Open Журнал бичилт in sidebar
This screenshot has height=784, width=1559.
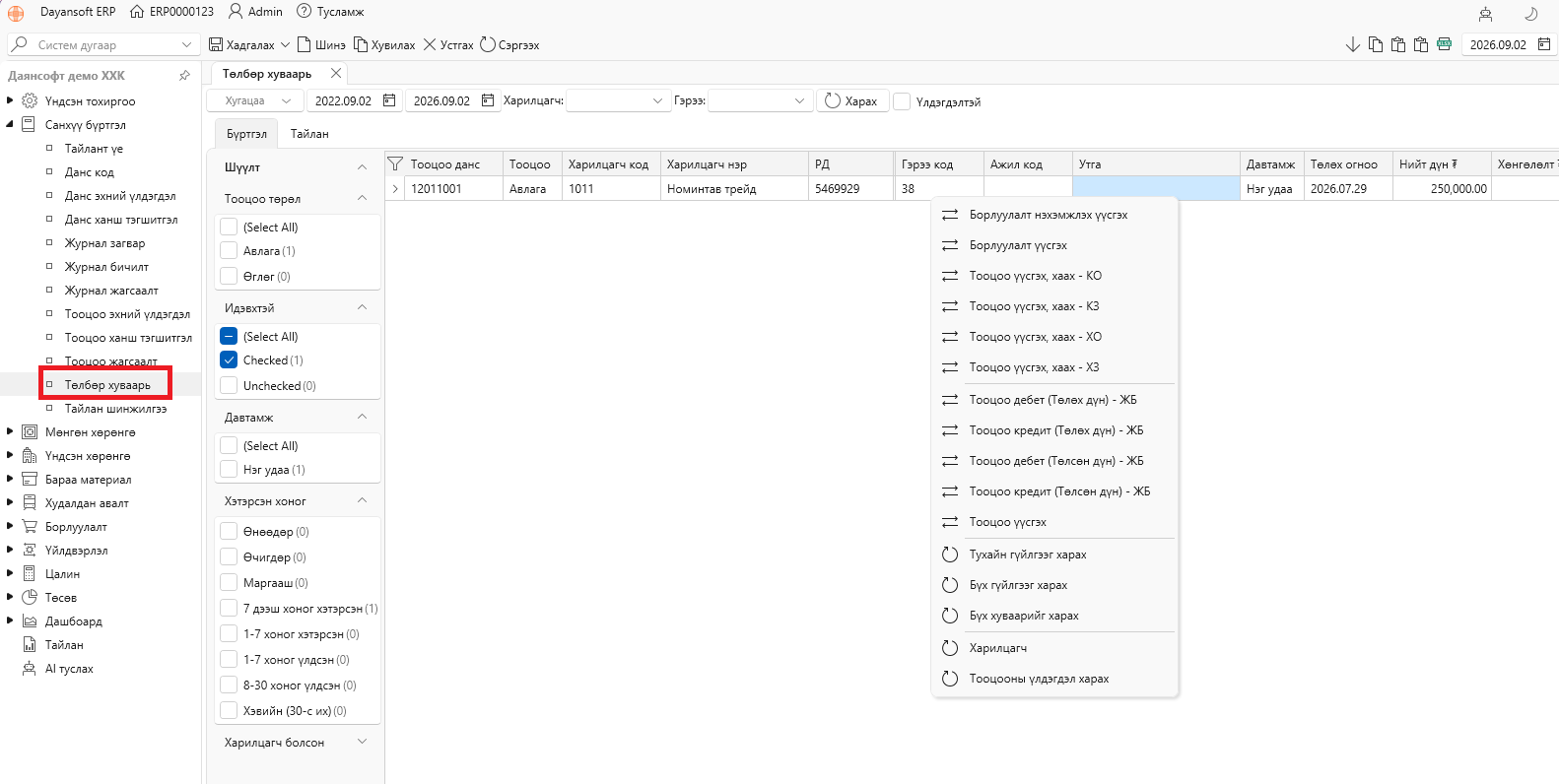pyautogui.click(x=106, y=267)
